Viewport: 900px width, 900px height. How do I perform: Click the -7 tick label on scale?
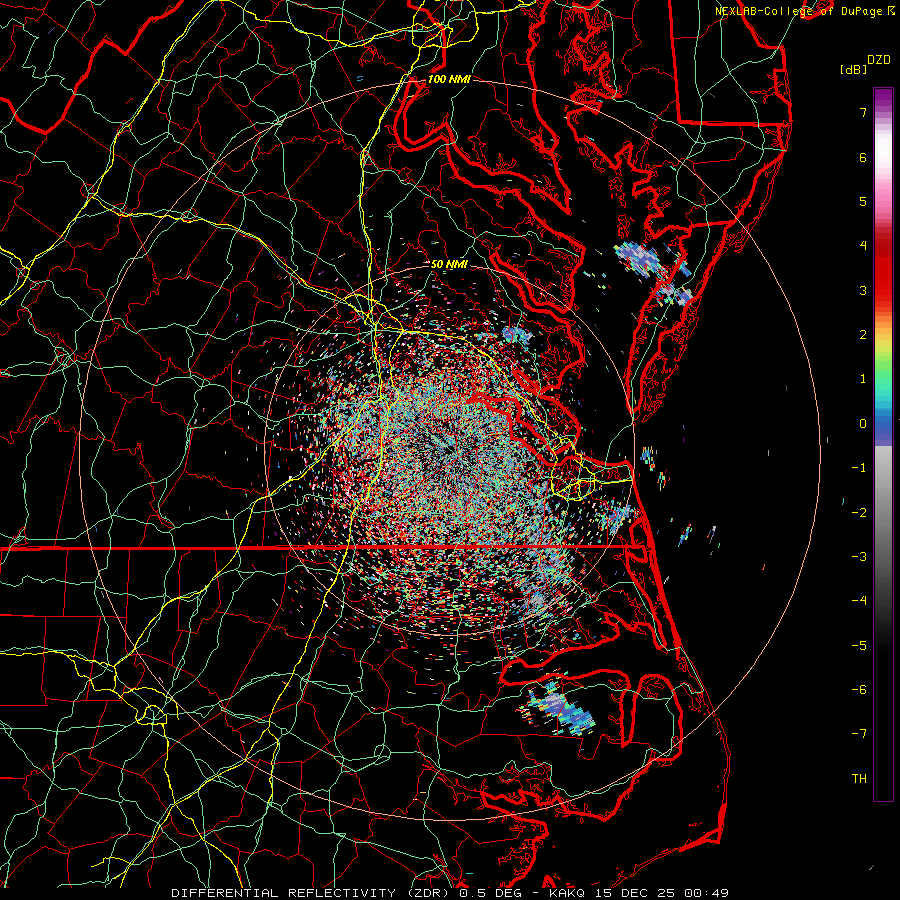pyautogui.click(x=859, y=734)
